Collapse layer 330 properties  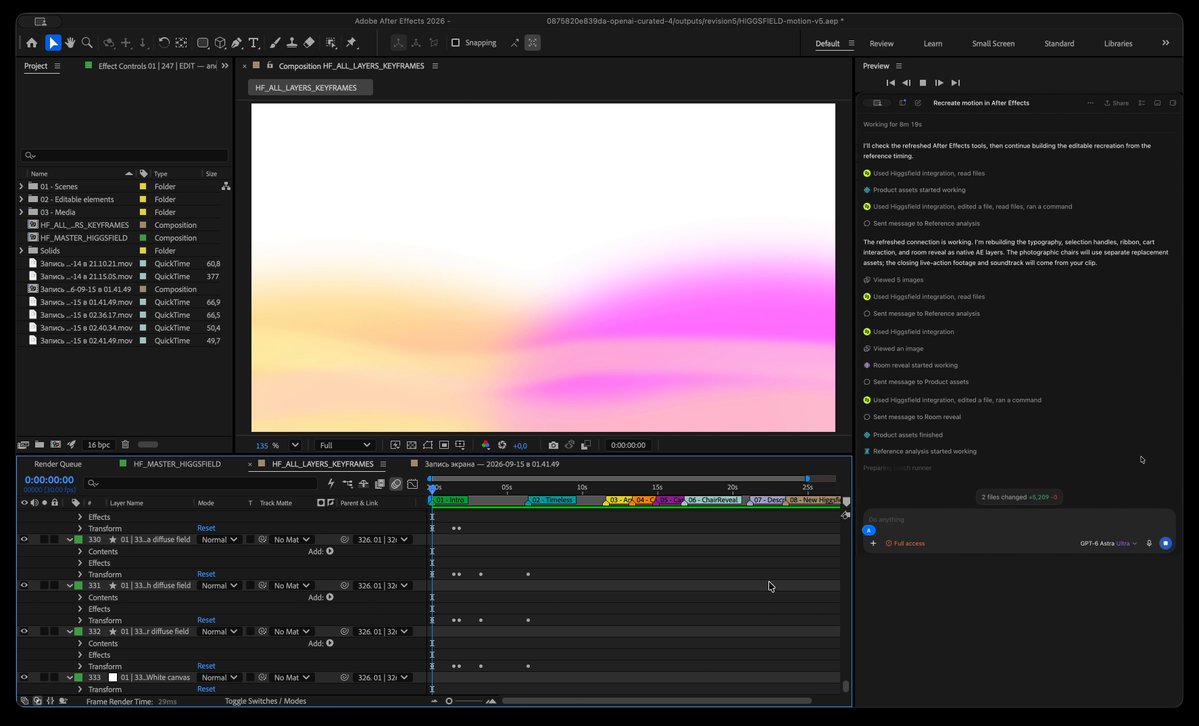point(70,539)
